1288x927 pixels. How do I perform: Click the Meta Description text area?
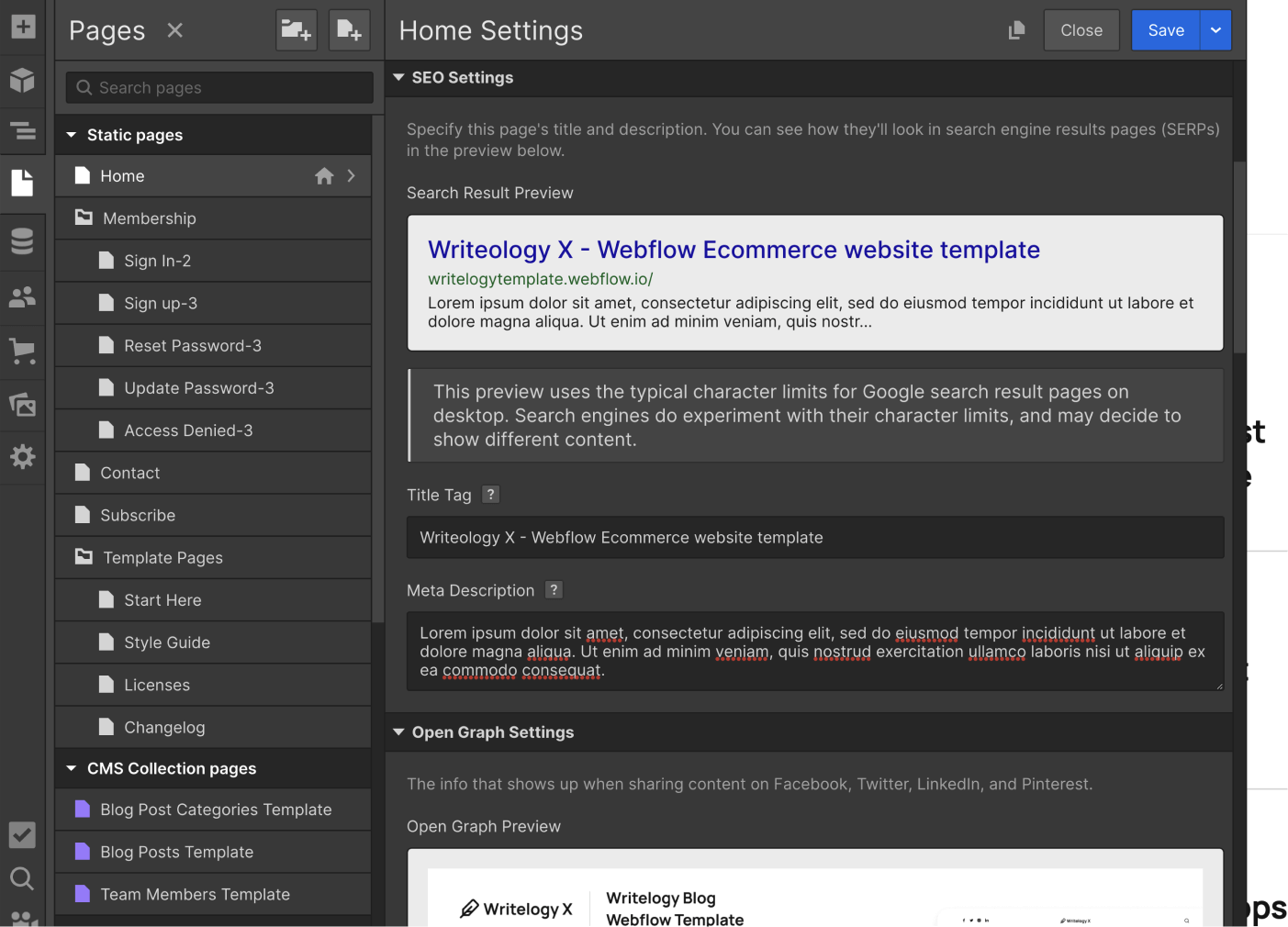tap(815, 652)
